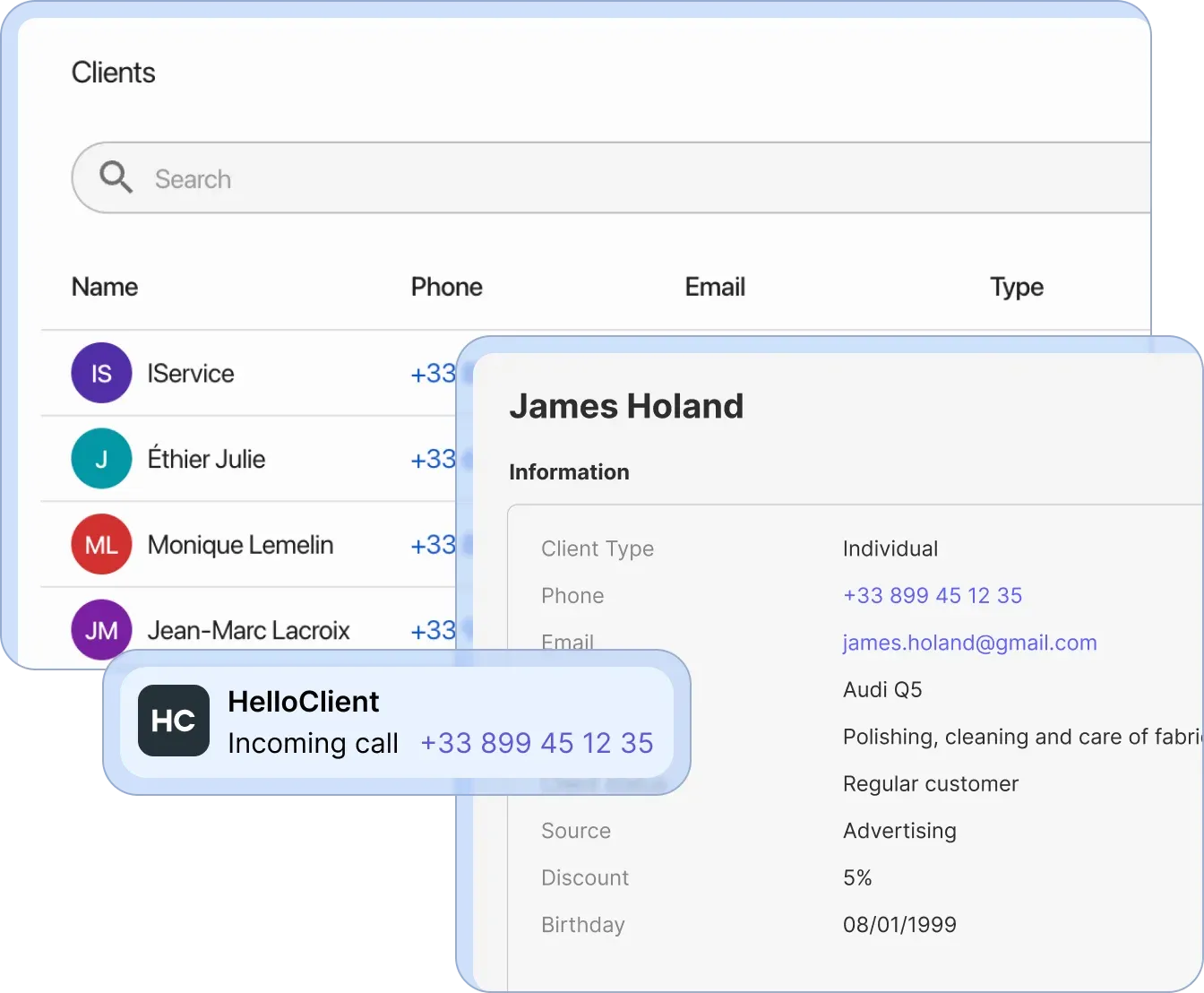Open james.holand@gmail.com email link

point(969,643)
